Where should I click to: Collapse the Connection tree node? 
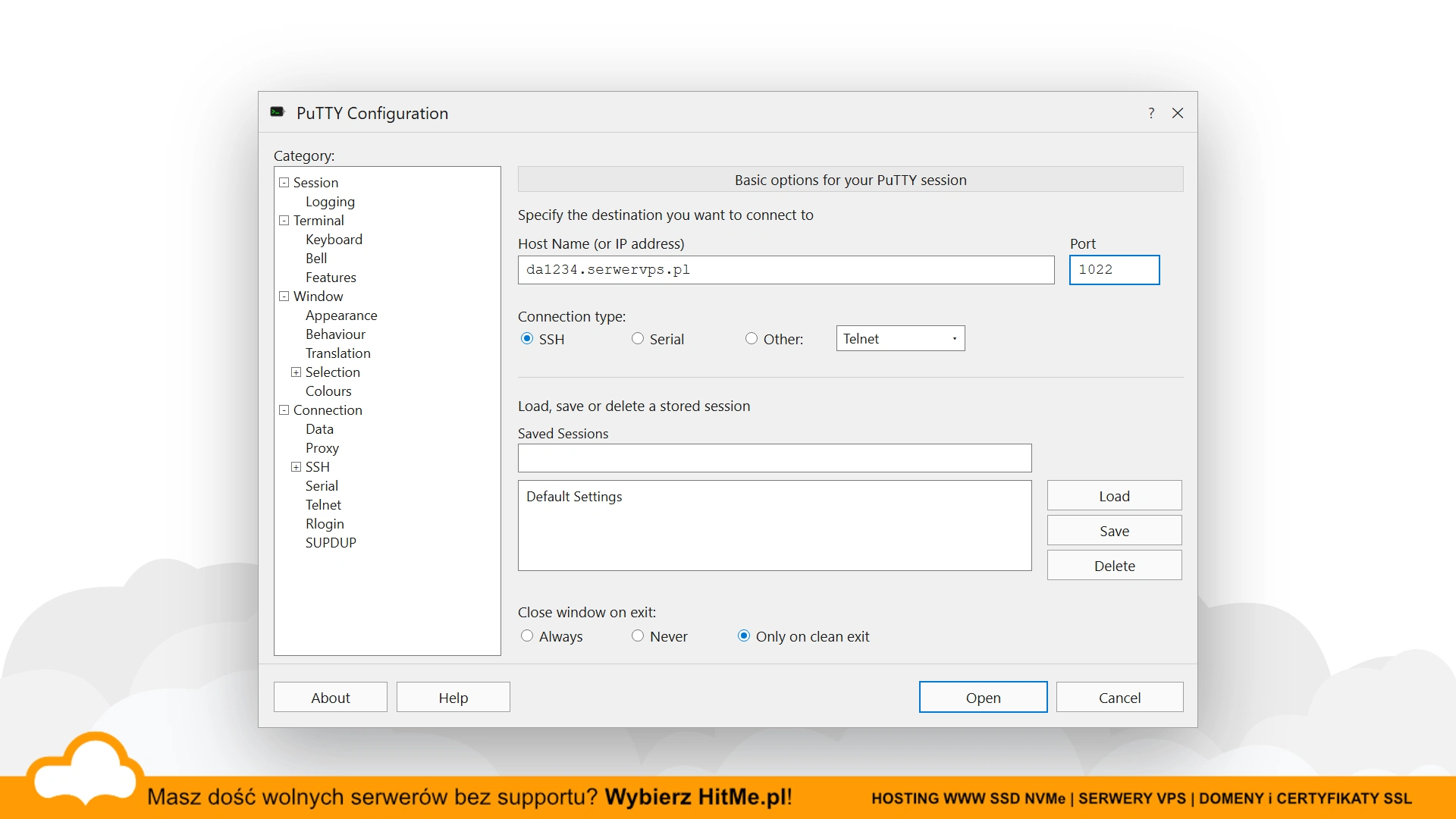(x=284, y=410)
